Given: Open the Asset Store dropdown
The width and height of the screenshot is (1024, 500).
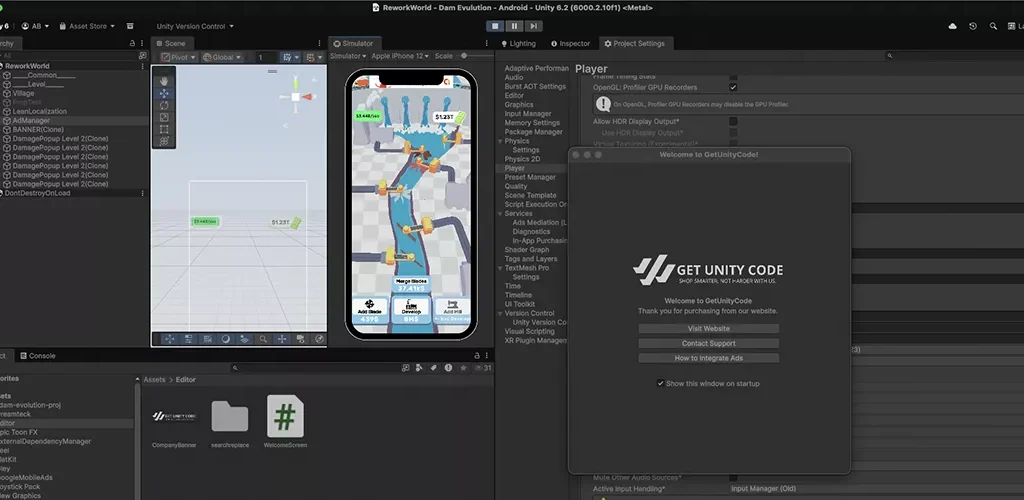Looking at the screenshot, I should click(x=87, y=26).
